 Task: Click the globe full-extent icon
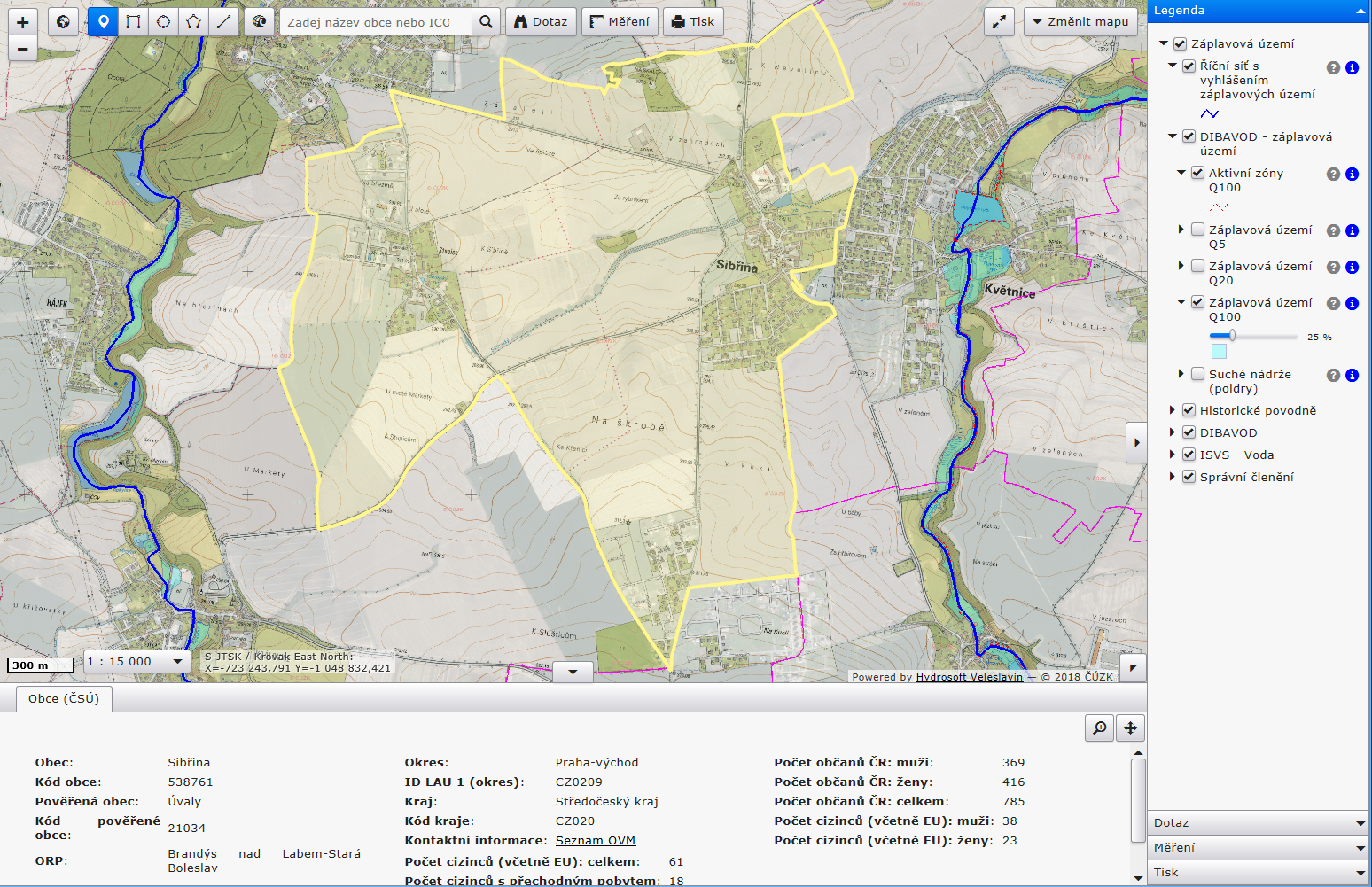click(x=63, y=21)
